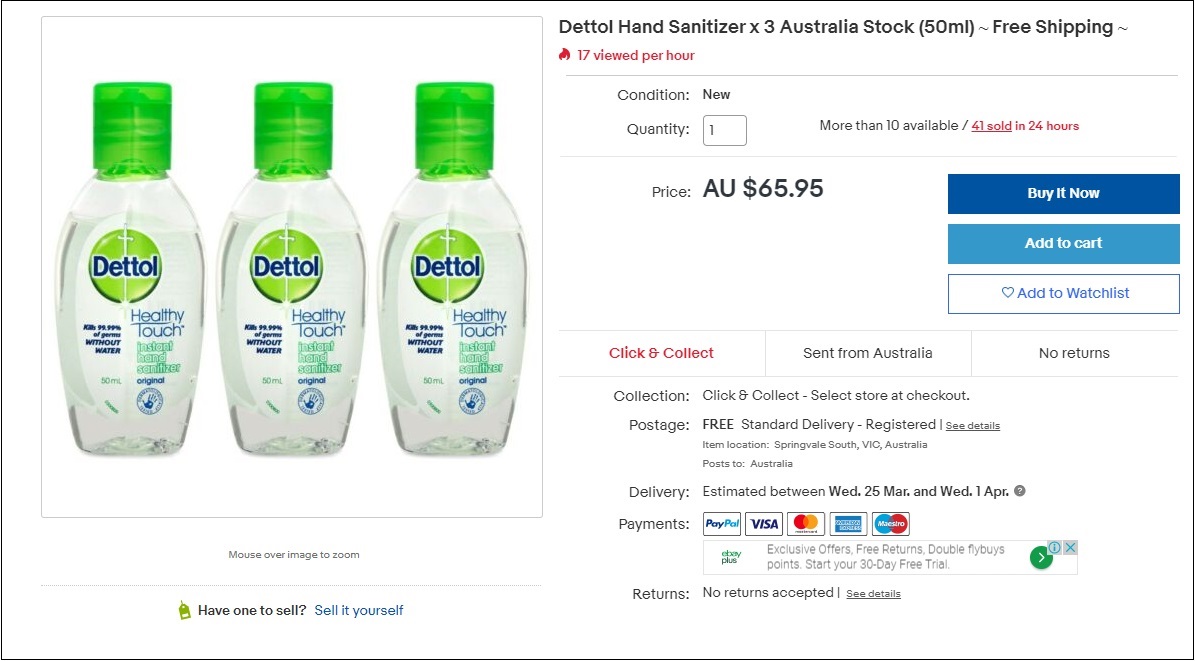Open the No returns tab
Viewport: 1195px width, 661px height.
pyautogui.click(x=1074, y=353)
